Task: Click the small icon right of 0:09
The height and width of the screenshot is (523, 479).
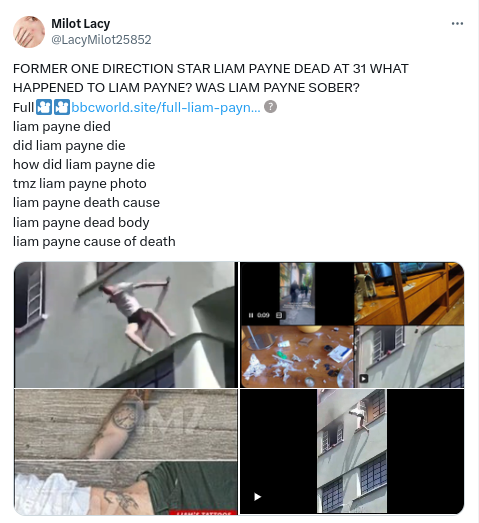Action: pos(279,315)
